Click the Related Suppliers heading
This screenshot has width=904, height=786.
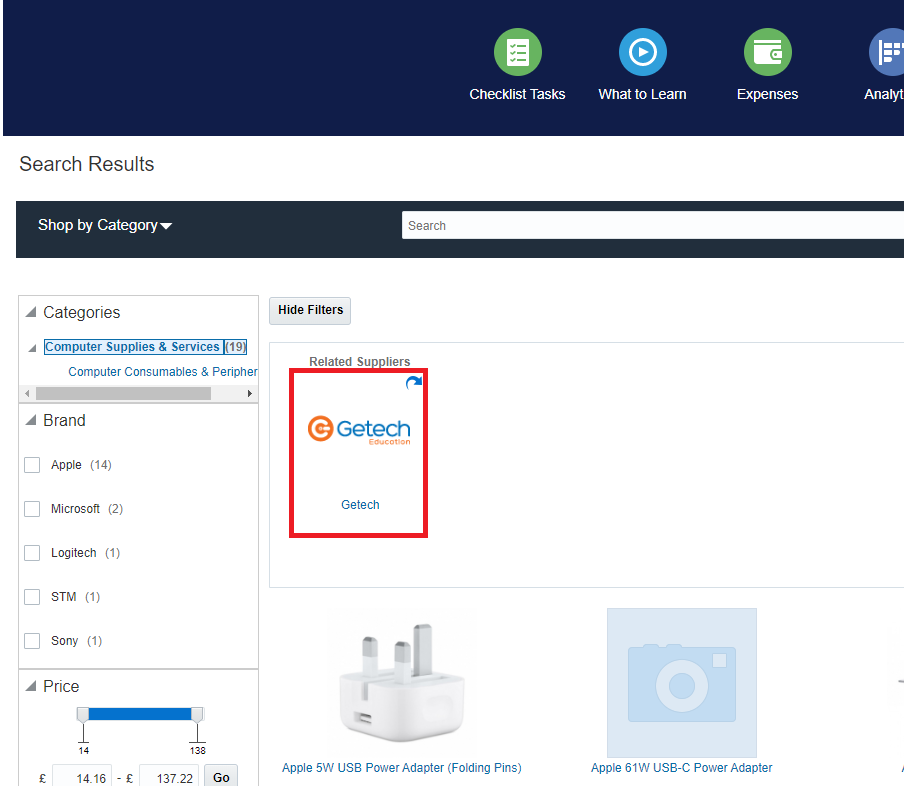[360, 362]
